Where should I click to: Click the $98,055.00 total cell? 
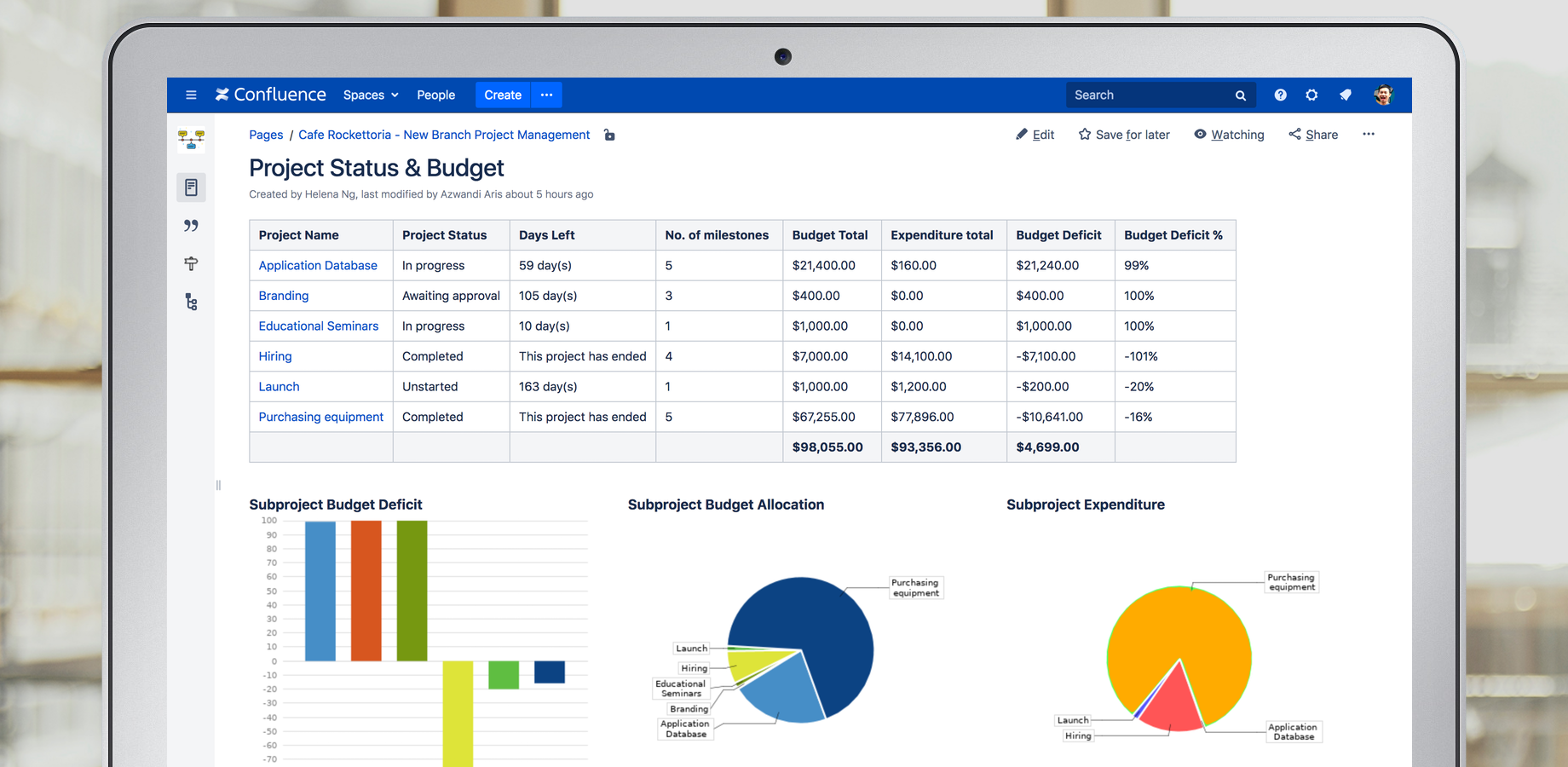pos(832,447)
